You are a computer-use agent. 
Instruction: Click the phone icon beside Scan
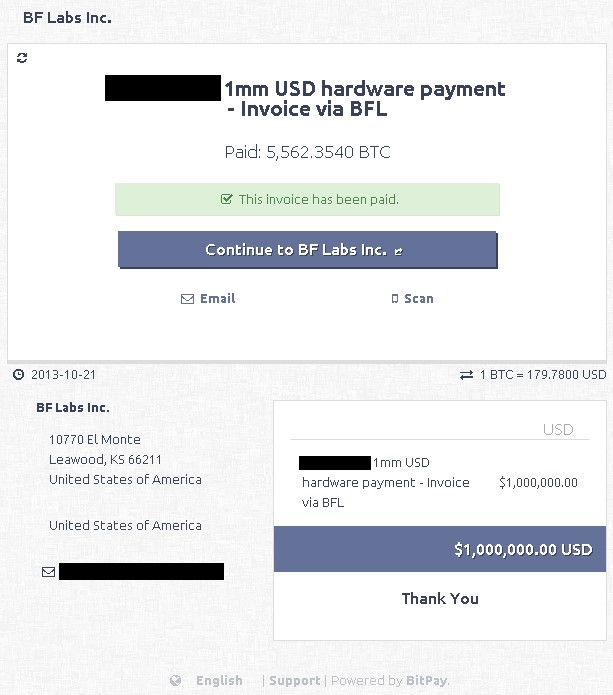tap(395, 299)
